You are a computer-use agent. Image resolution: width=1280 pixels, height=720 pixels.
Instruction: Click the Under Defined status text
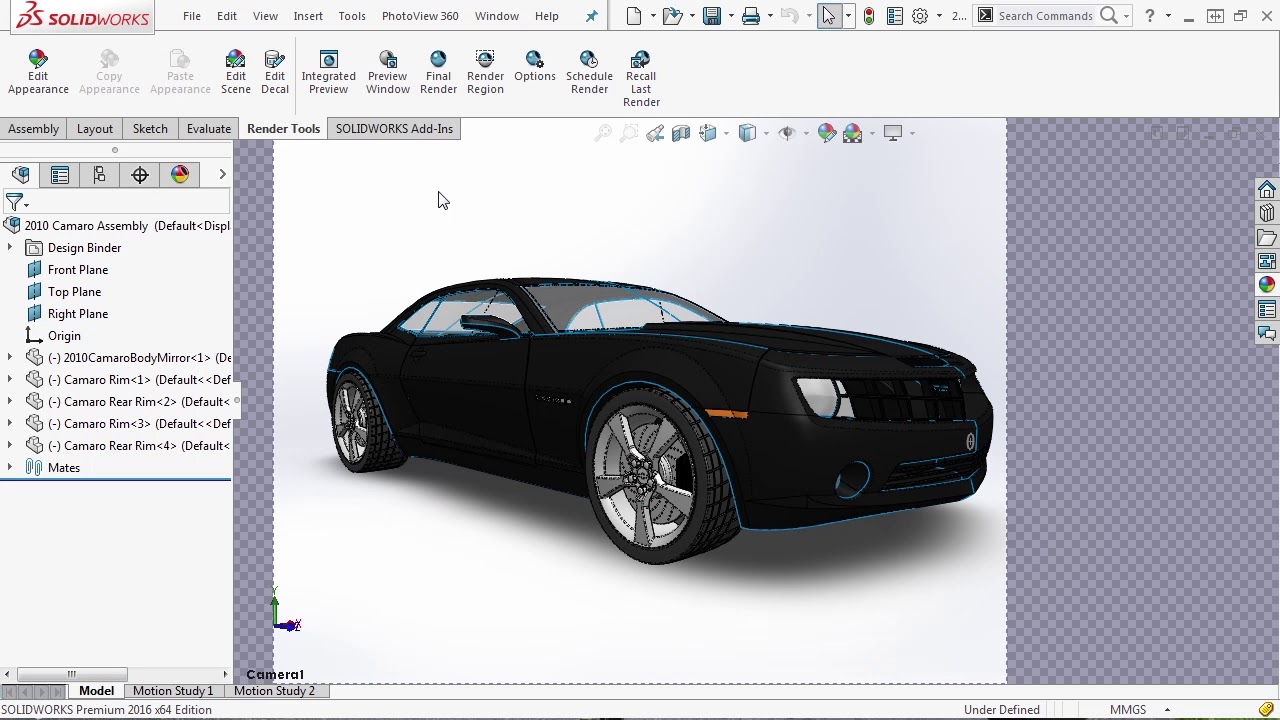pos(1001,710)
